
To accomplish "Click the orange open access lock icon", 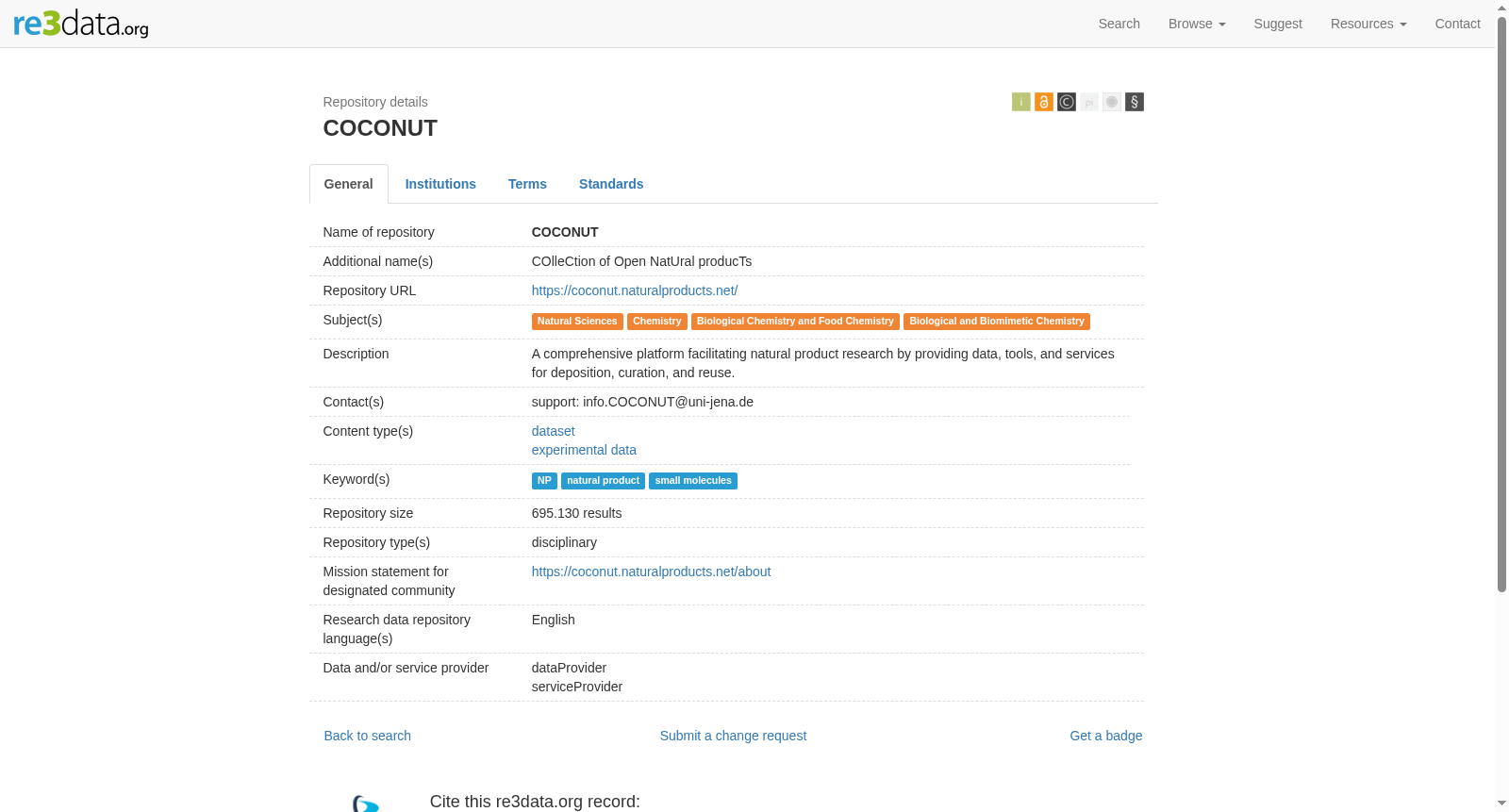I will [x=1044, y=102].
